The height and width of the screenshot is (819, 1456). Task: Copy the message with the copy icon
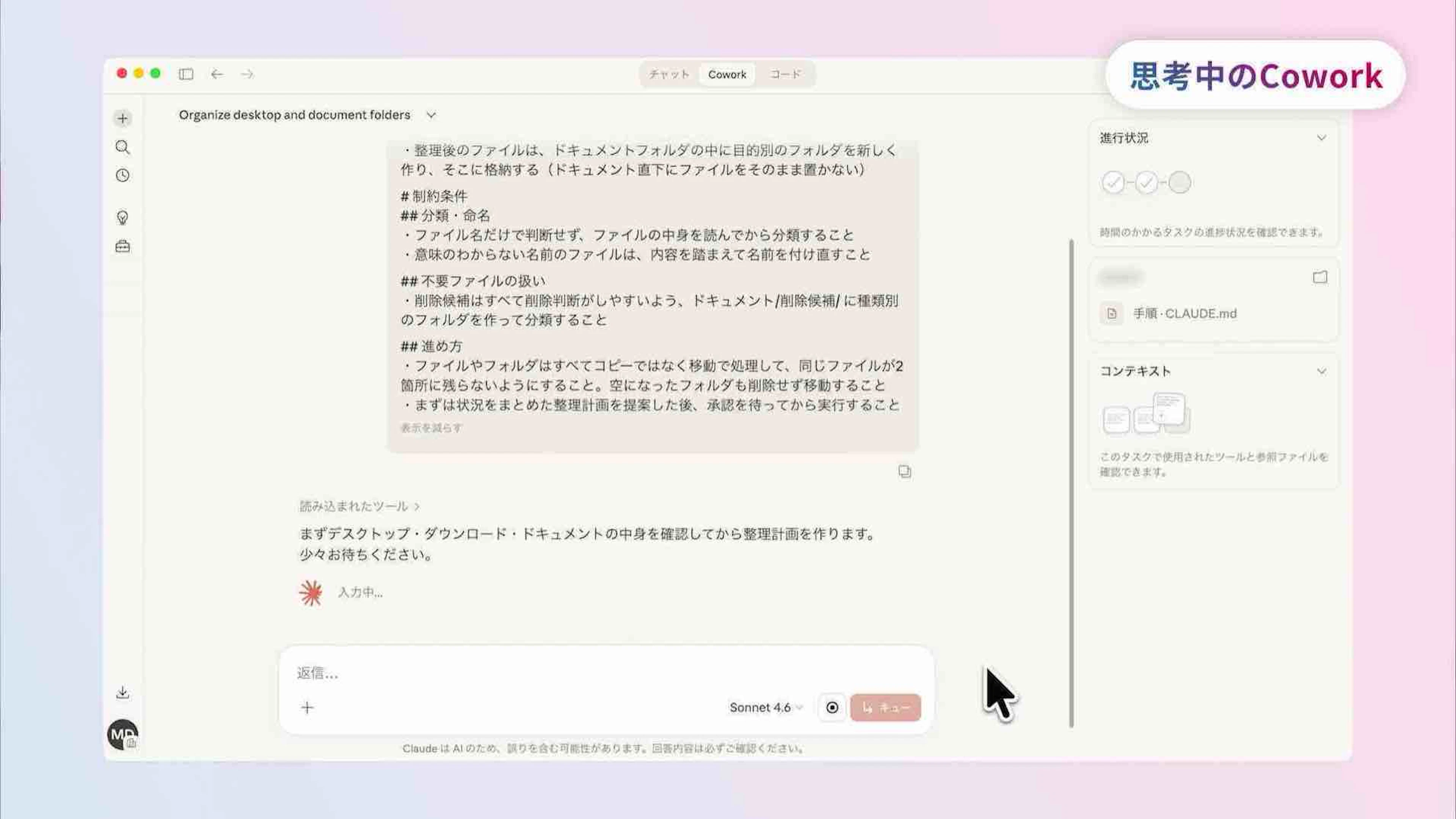point(904,471)
